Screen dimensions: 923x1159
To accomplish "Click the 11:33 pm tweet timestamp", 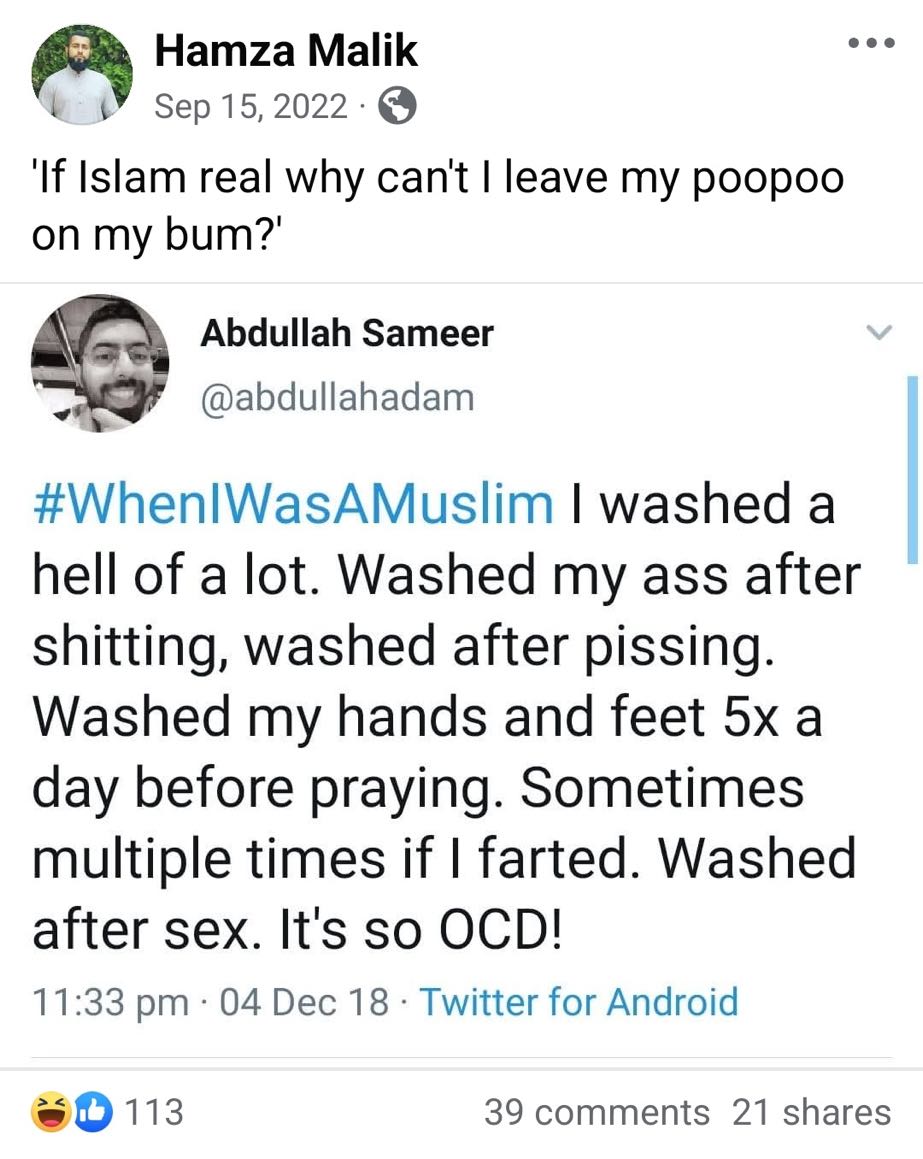I will tap(110, 1001).
